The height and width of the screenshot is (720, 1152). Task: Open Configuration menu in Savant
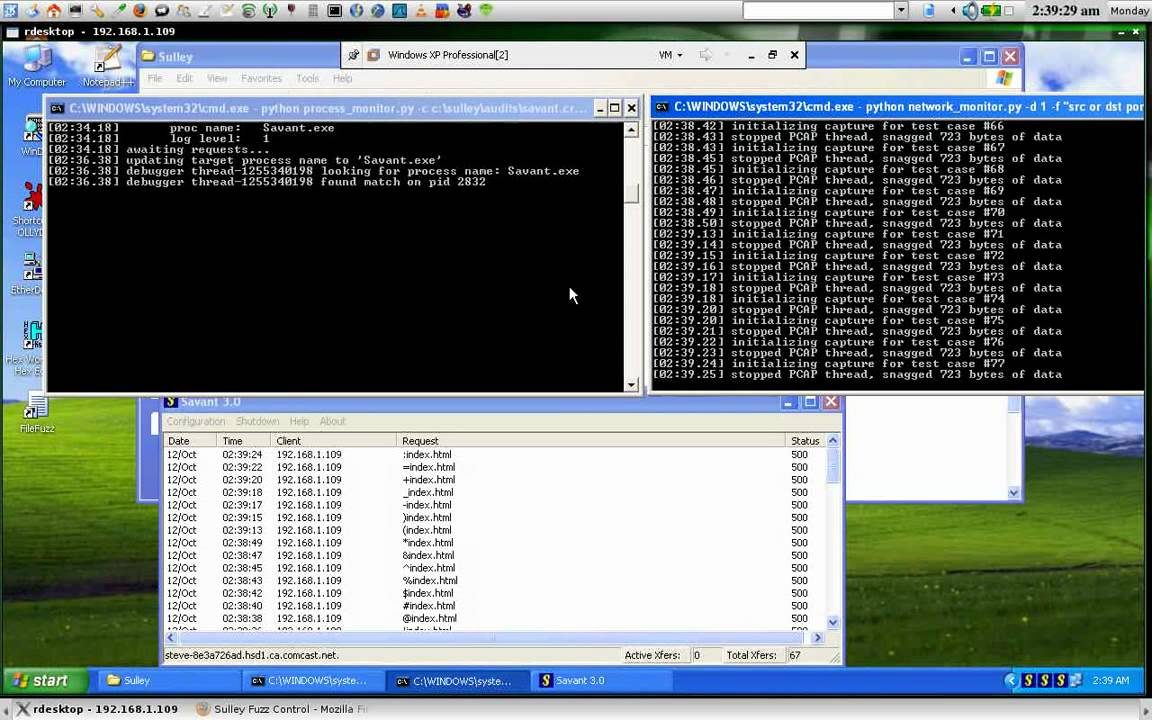point(195,421)
